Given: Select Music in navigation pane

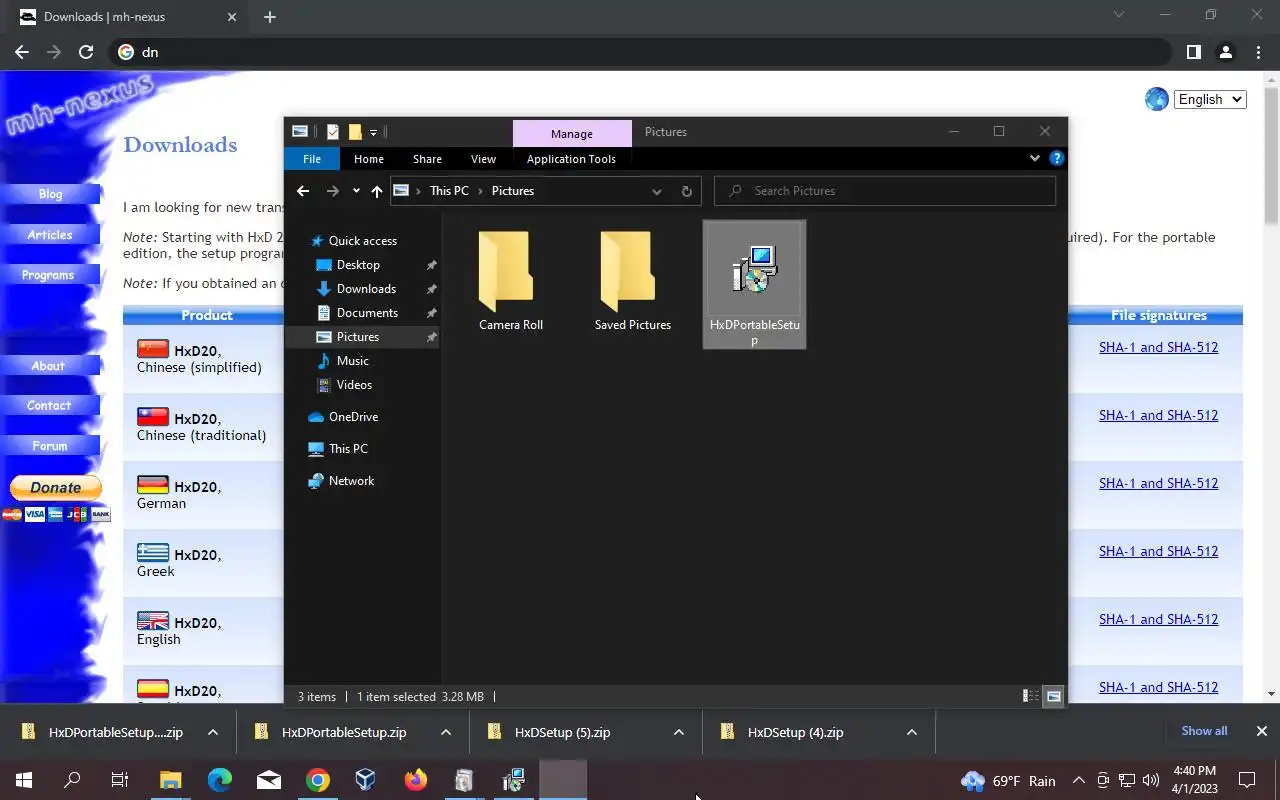Looking at the screenshot, I should [x=352, y=361].
